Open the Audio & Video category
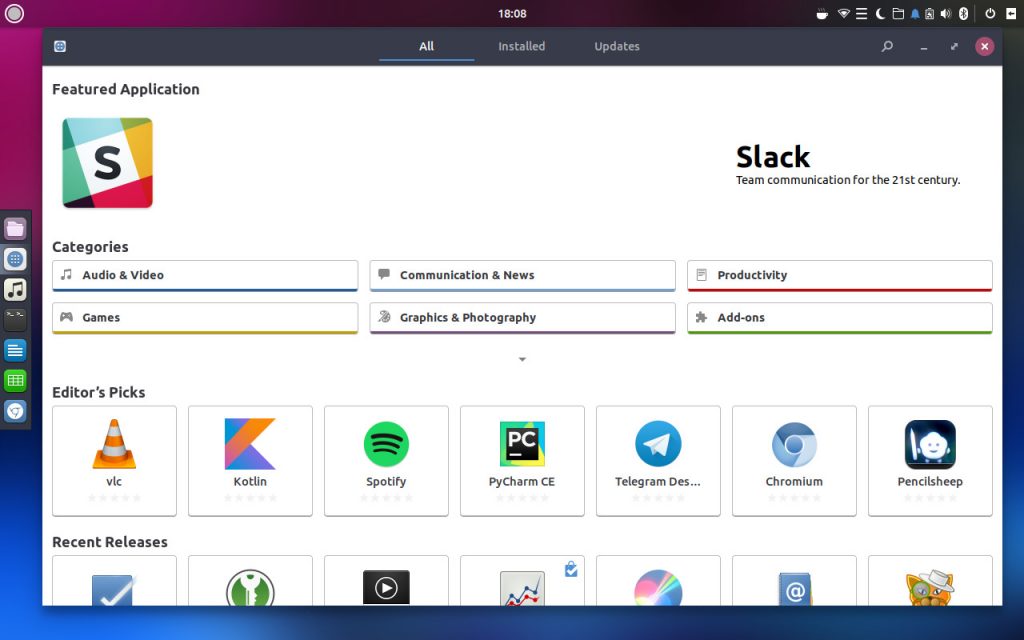Image resolution: width=1024 pixels, height=640 pixels. pyautogui.click(x=205, y=276)
